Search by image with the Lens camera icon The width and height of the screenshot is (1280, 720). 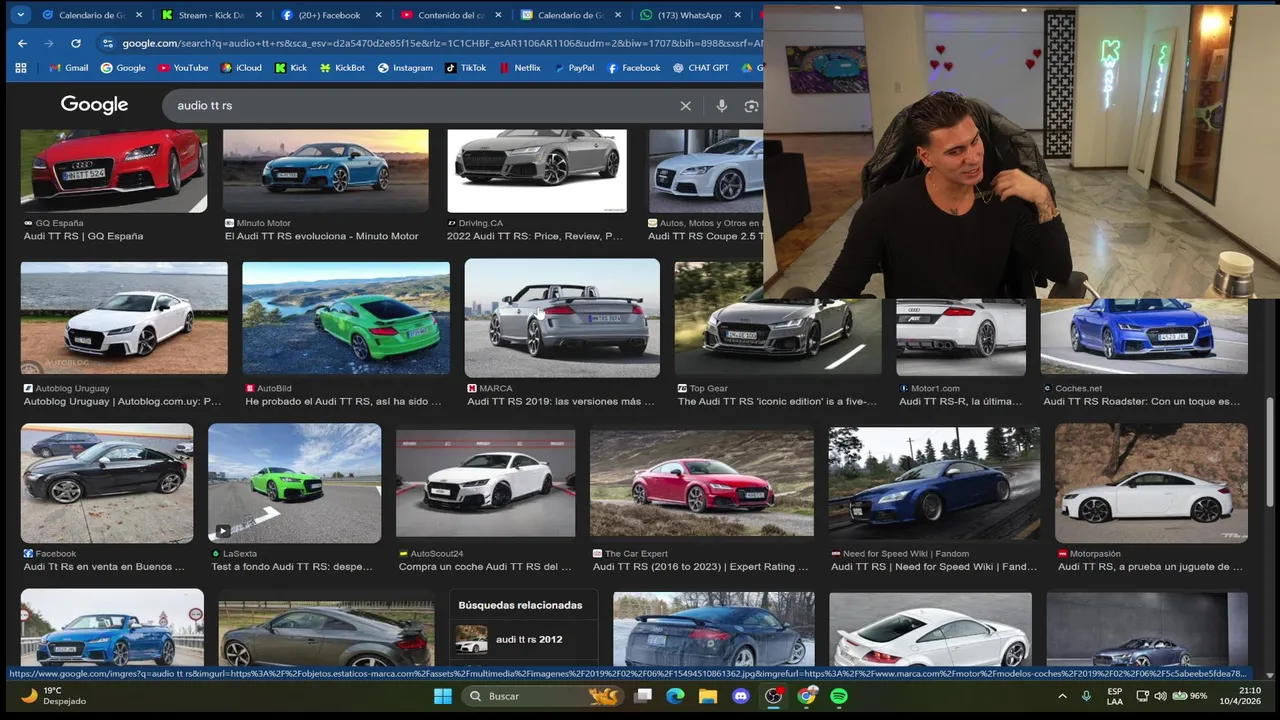tap(752, 106)
